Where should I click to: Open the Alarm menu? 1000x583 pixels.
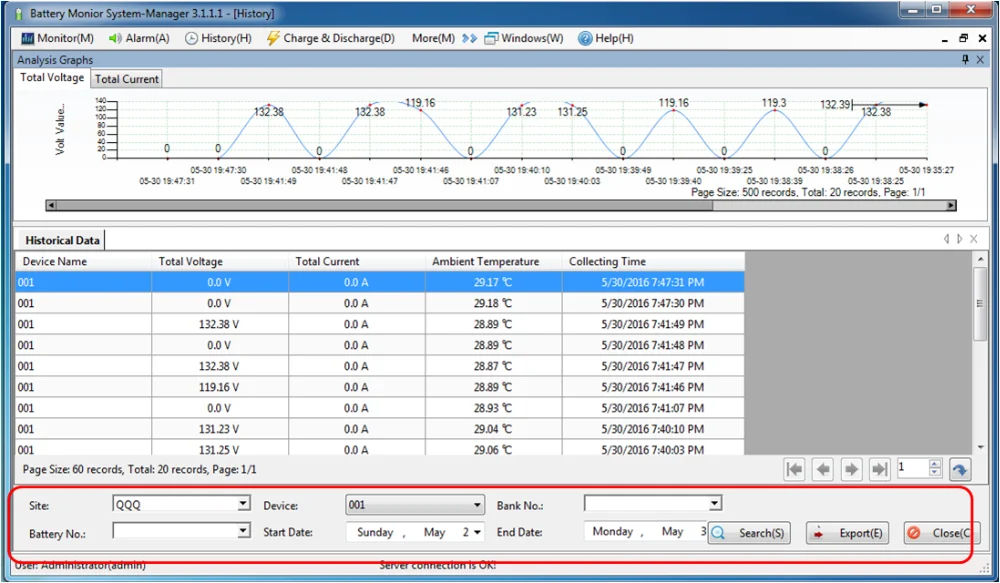coord(138,38)
